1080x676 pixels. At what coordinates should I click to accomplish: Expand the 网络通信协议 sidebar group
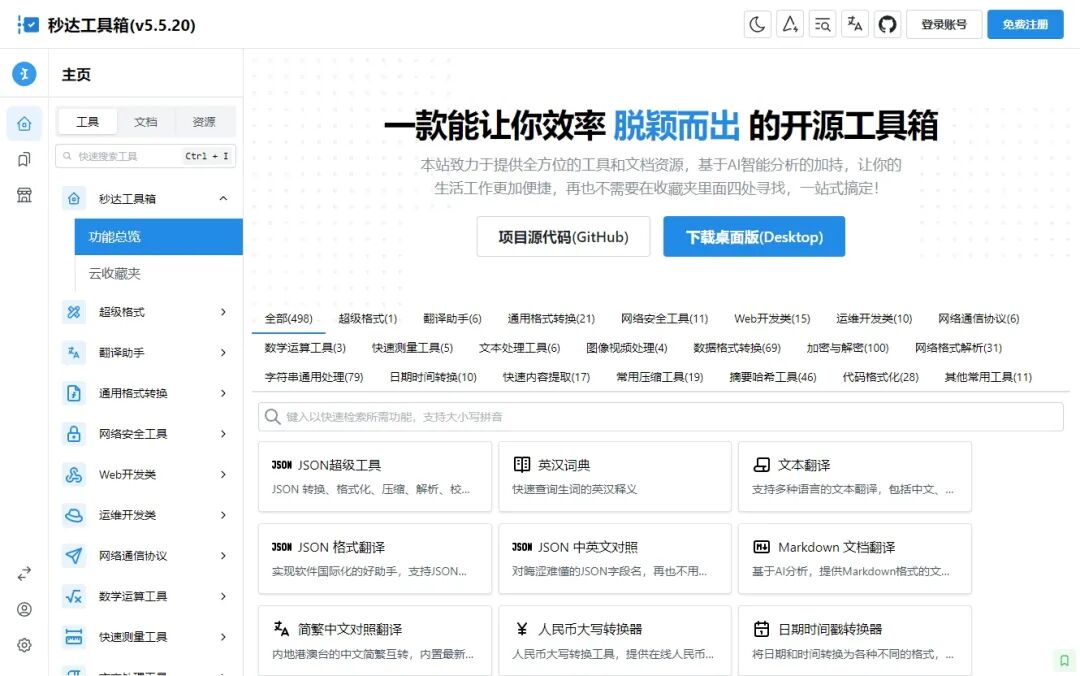pos(145,556)
